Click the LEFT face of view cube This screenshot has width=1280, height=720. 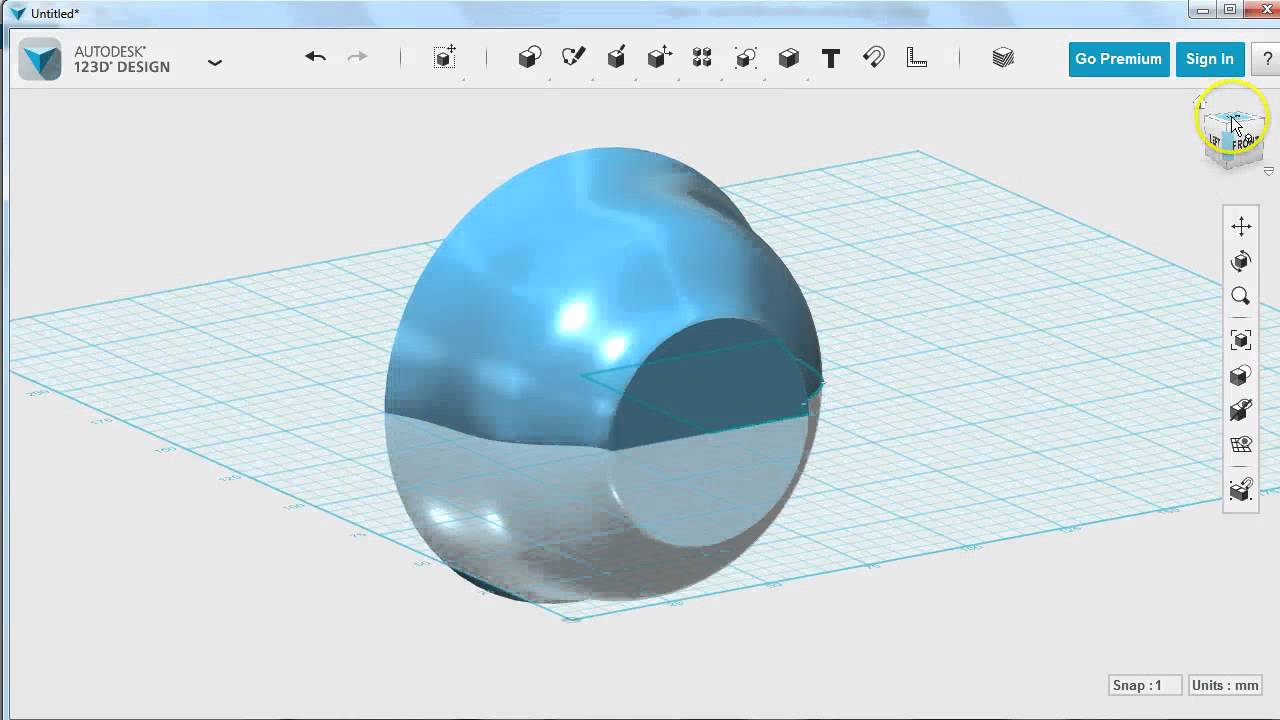(1216, 141)
